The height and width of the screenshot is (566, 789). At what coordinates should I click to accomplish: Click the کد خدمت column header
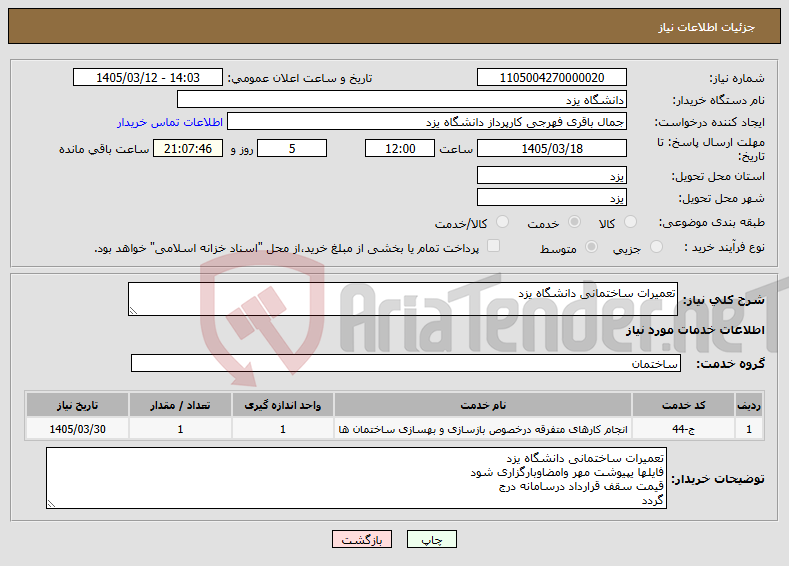click(683, 405)
